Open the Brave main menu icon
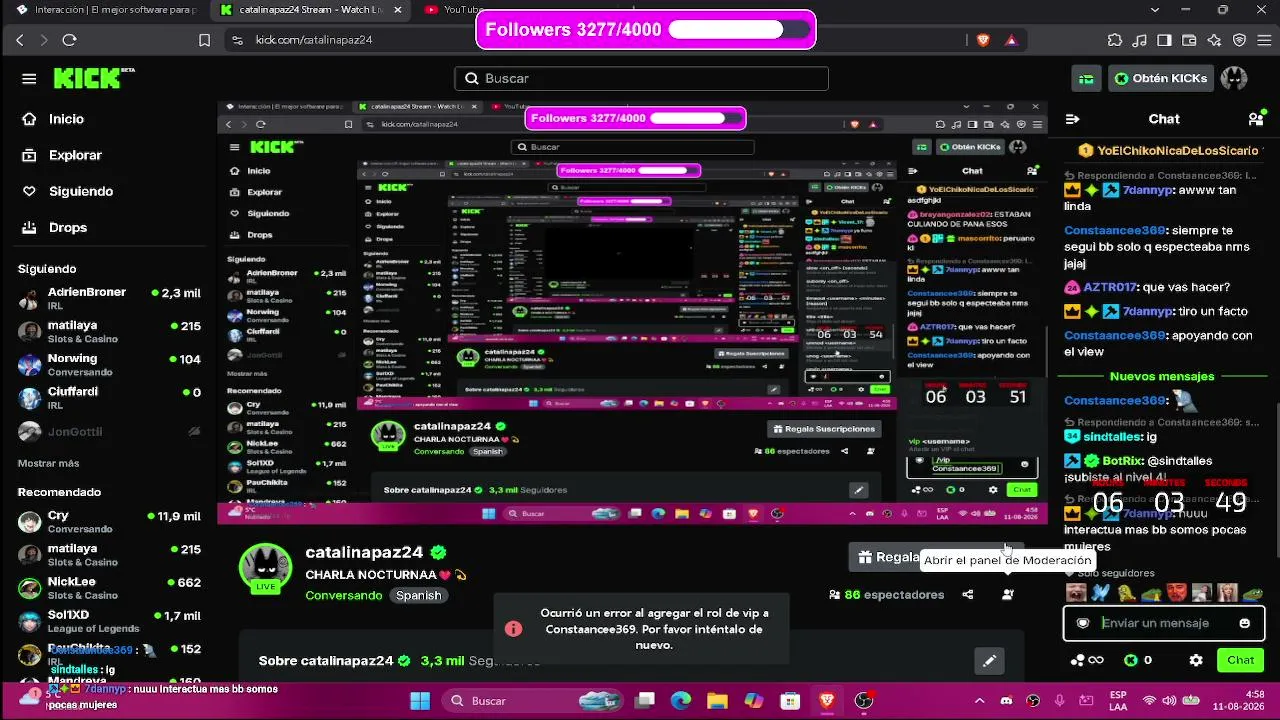 tap(1263, 40)
